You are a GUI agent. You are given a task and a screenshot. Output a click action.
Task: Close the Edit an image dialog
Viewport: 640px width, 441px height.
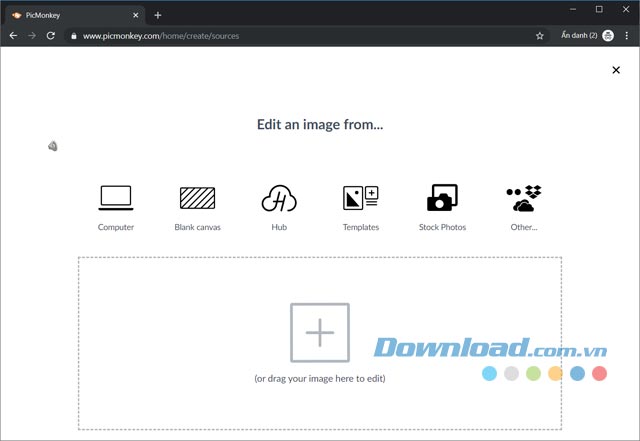point(616,70)
